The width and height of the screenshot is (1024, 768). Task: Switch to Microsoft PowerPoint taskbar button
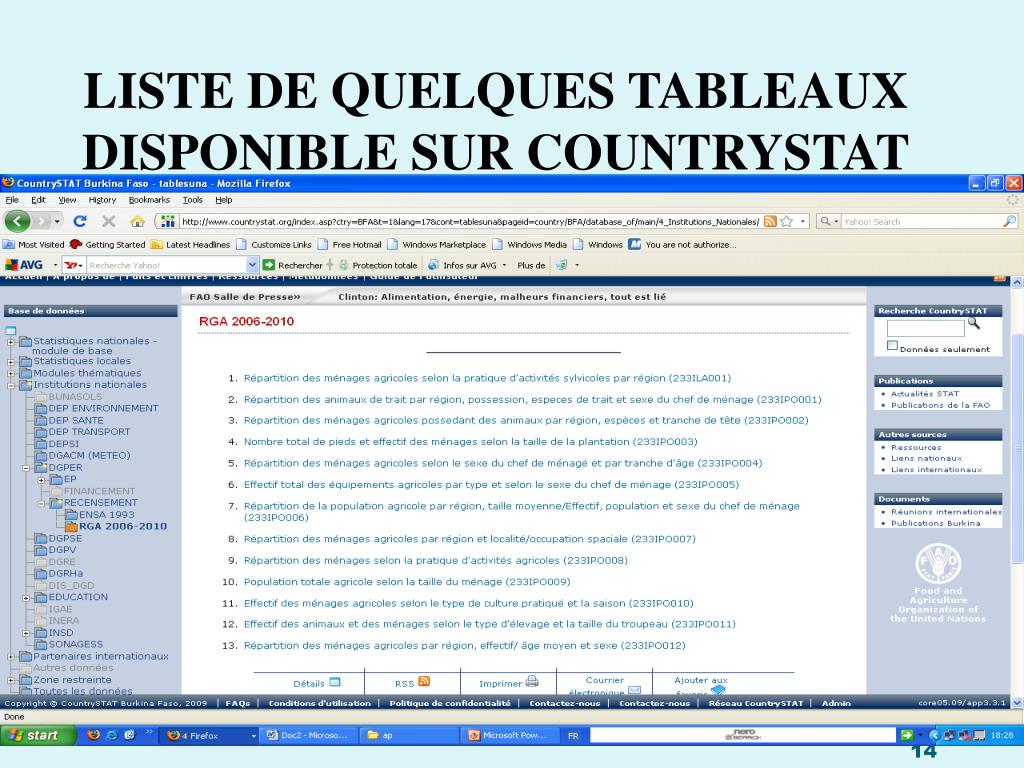click(x=508, y=735)
